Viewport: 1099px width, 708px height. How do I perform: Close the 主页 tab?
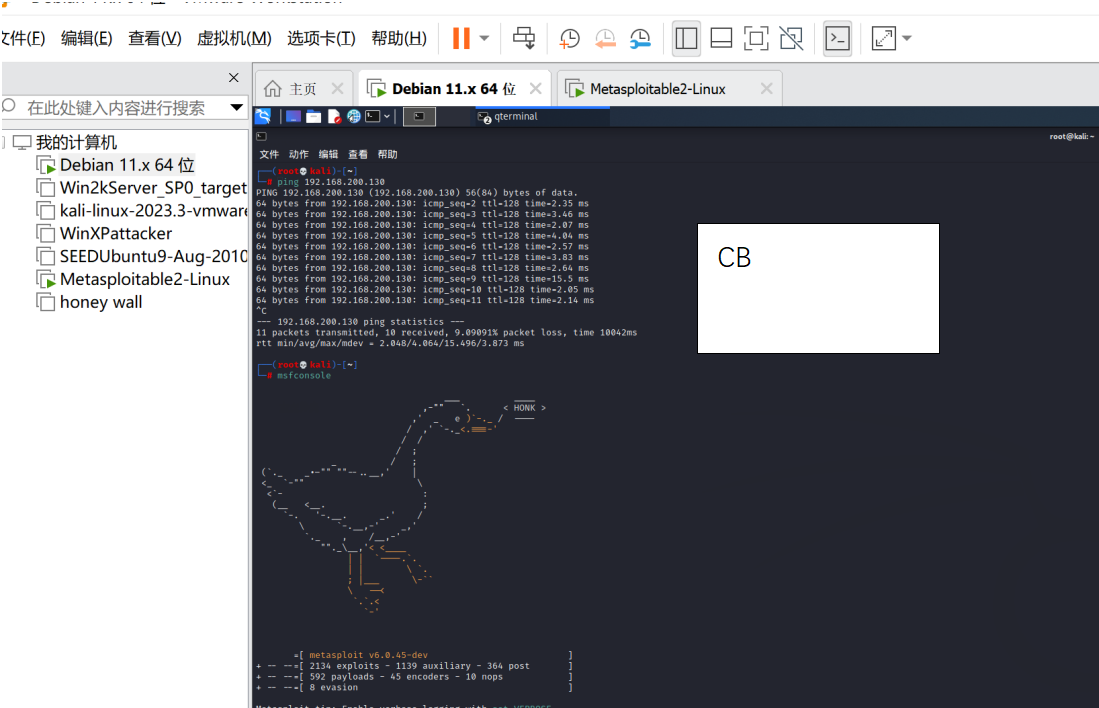click(x=337, y=88)
